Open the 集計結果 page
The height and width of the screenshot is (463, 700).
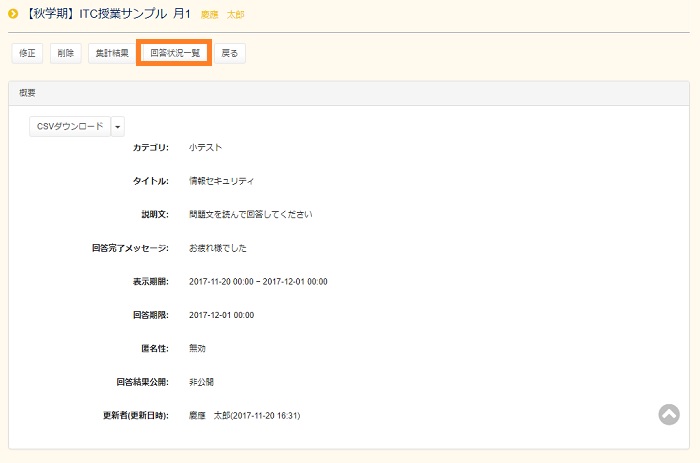click(111, 53)
